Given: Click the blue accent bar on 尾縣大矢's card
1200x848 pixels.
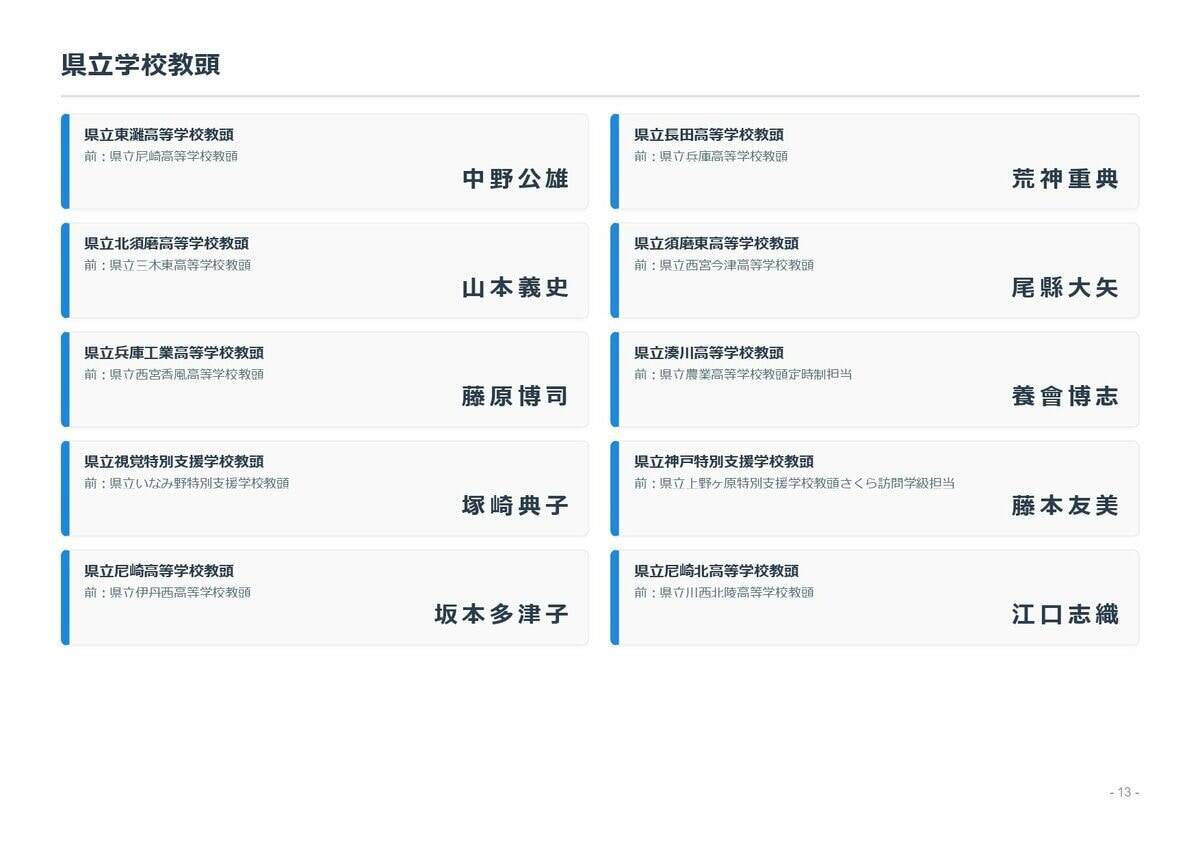Looking at the screenshot, I should click(x=616, y=269).
